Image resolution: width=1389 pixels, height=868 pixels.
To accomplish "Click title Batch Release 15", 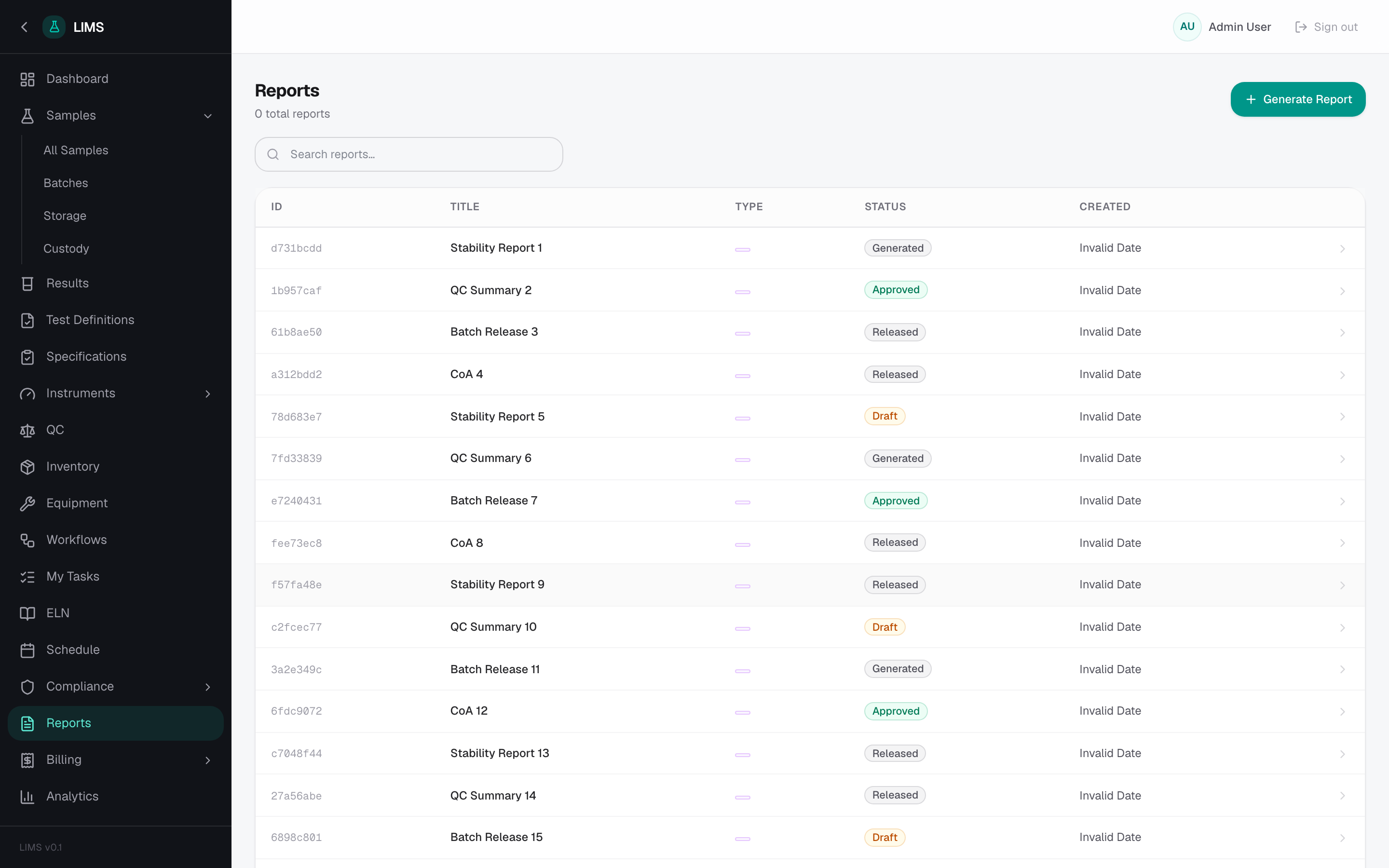I will pyautogui.click(x=496, y=838).
